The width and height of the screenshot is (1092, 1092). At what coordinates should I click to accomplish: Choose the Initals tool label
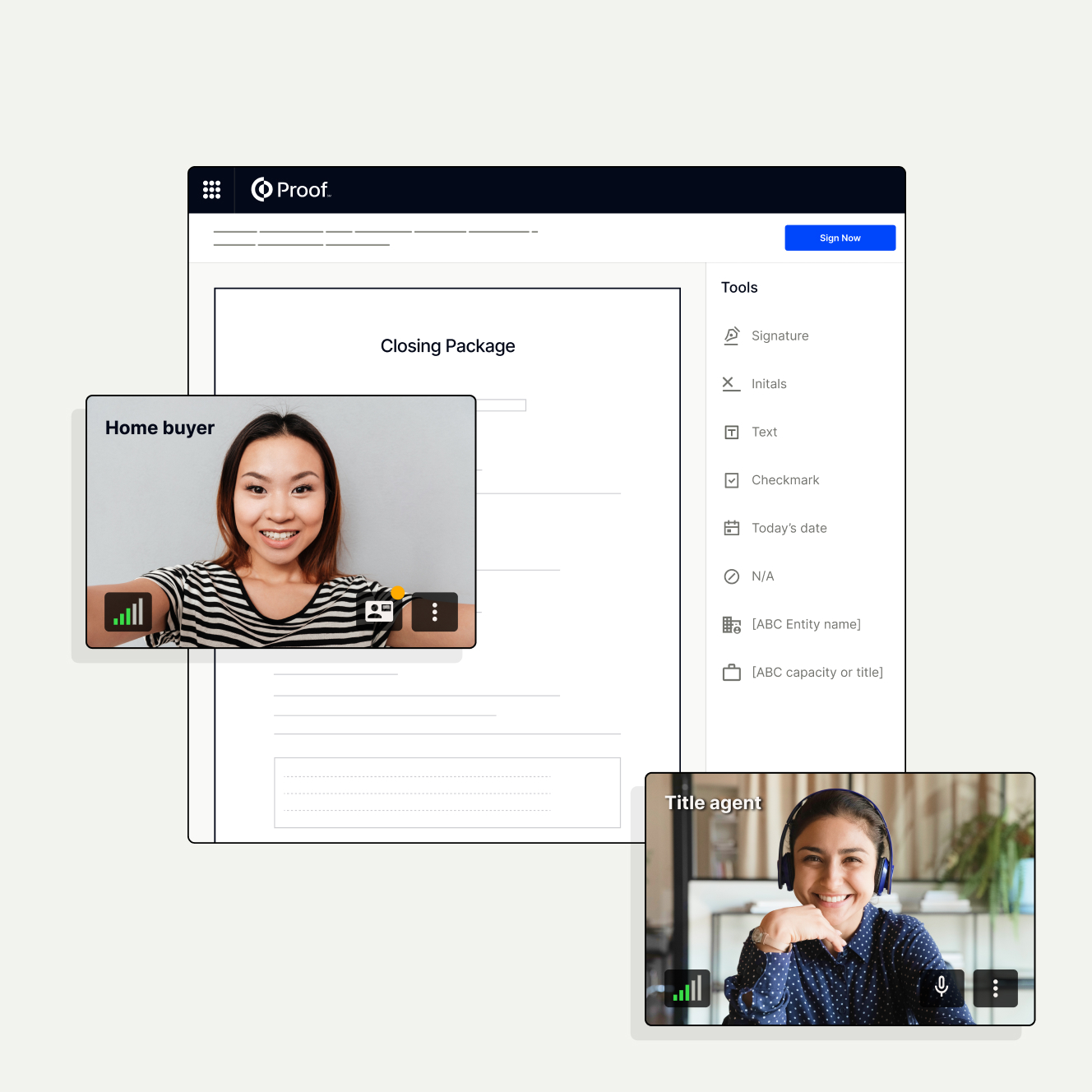[769, 384]
